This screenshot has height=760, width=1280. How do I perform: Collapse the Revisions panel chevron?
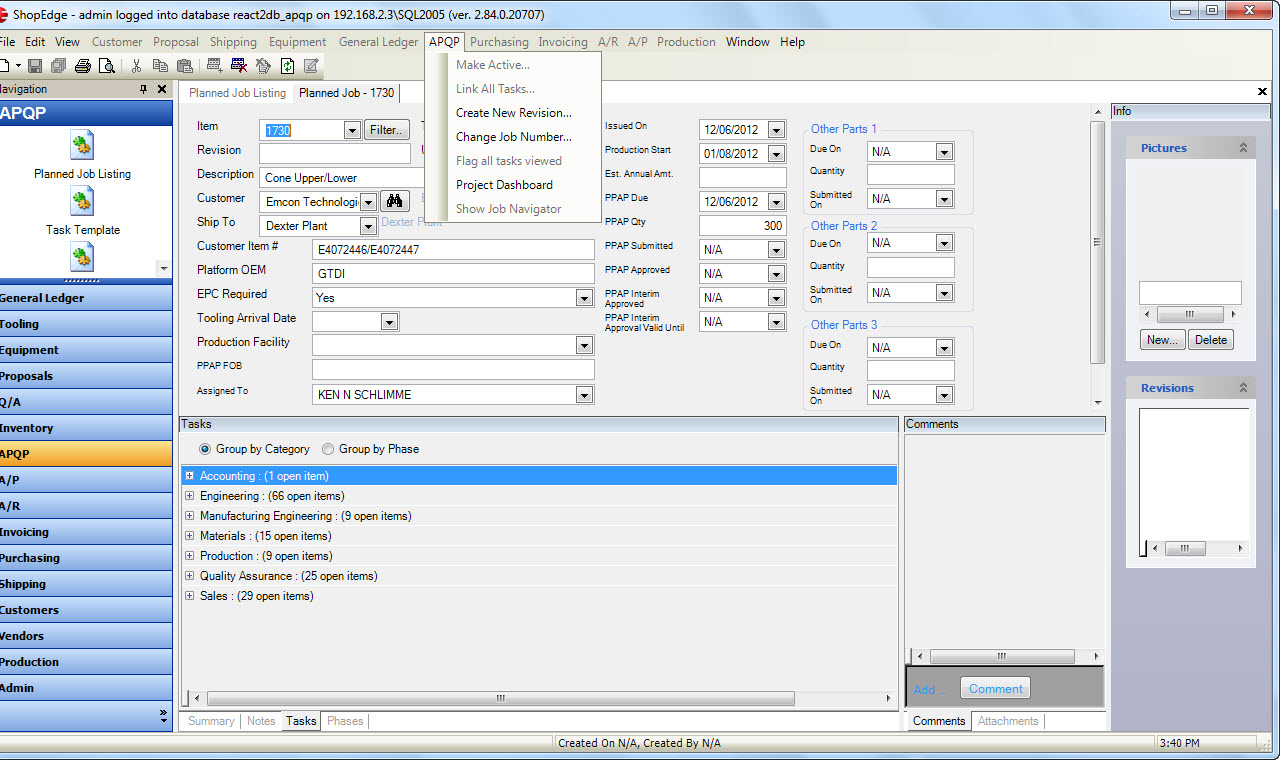click(x=1243, y=388)
